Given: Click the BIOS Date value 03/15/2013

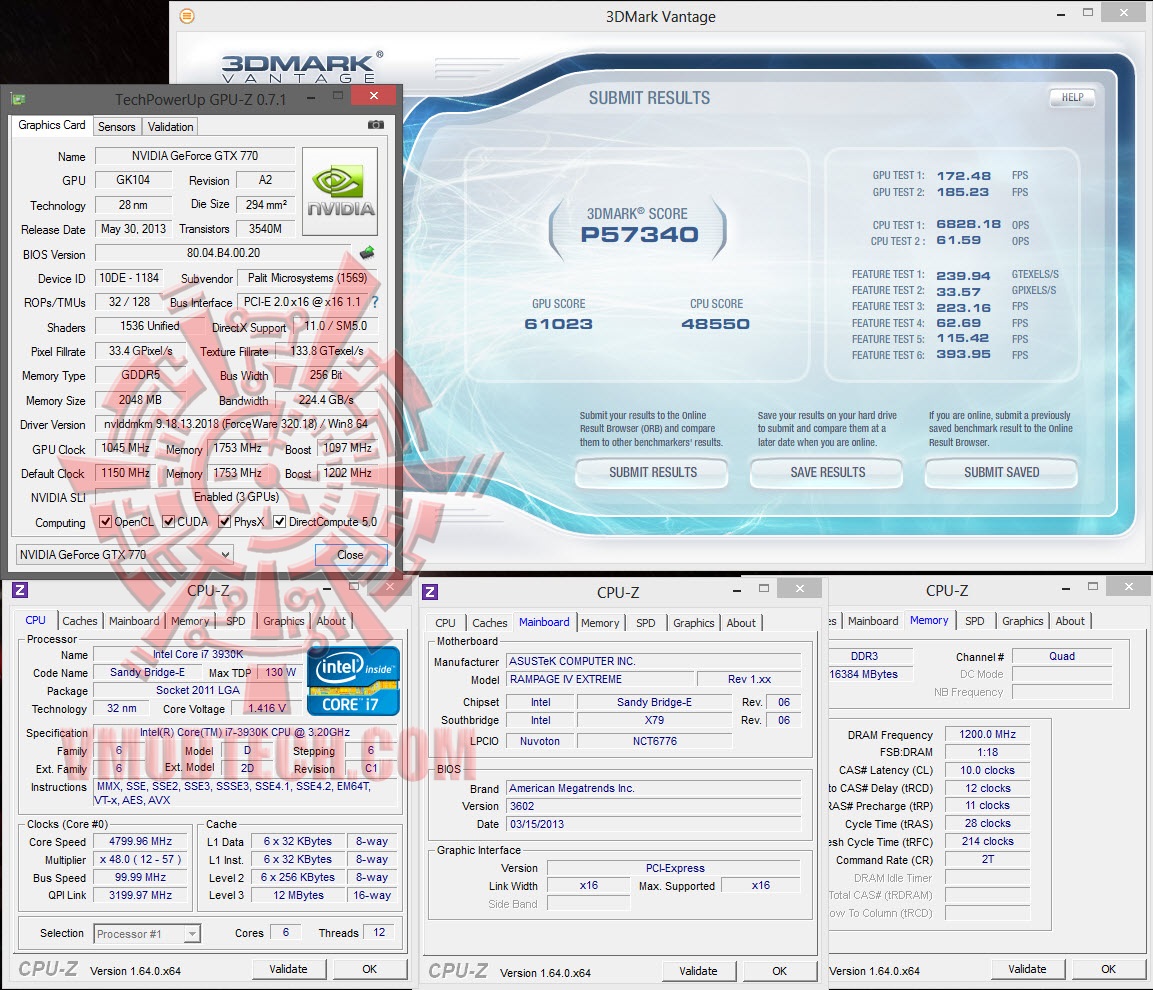Looking at the screenshot, I should pyautogui.click(x=654, y=824).
